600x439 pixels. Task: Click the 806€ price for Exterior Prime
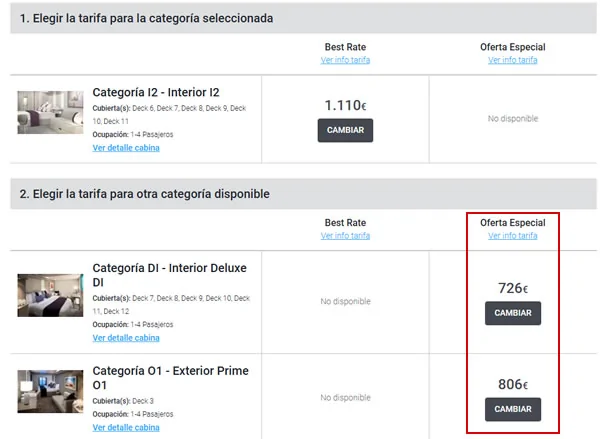(x=512, y=384)
